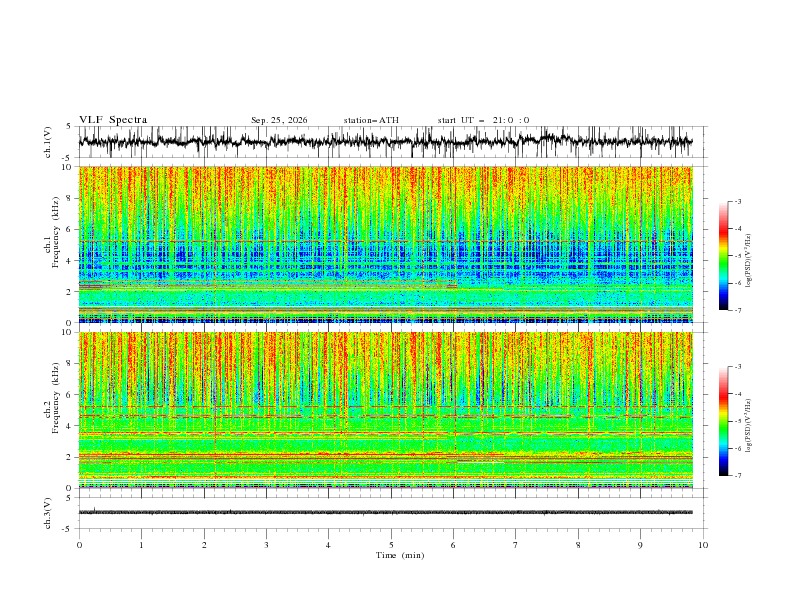Click the -7 label on lower colorbar
The height and width of the screenshot is (612, 792).
point(737,475)
